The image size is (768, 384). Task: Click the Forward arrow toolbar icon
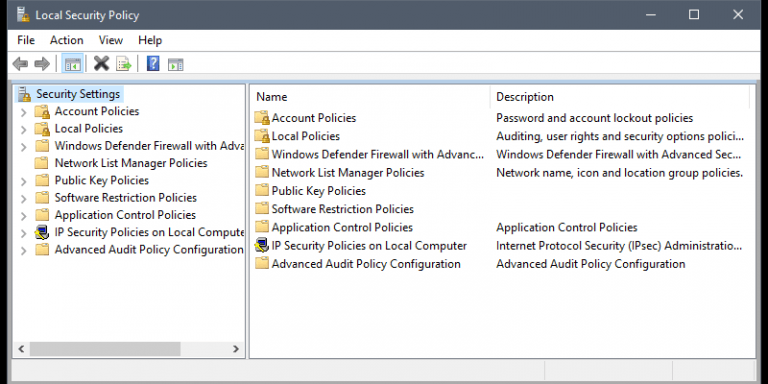click(x=42, y=64)
